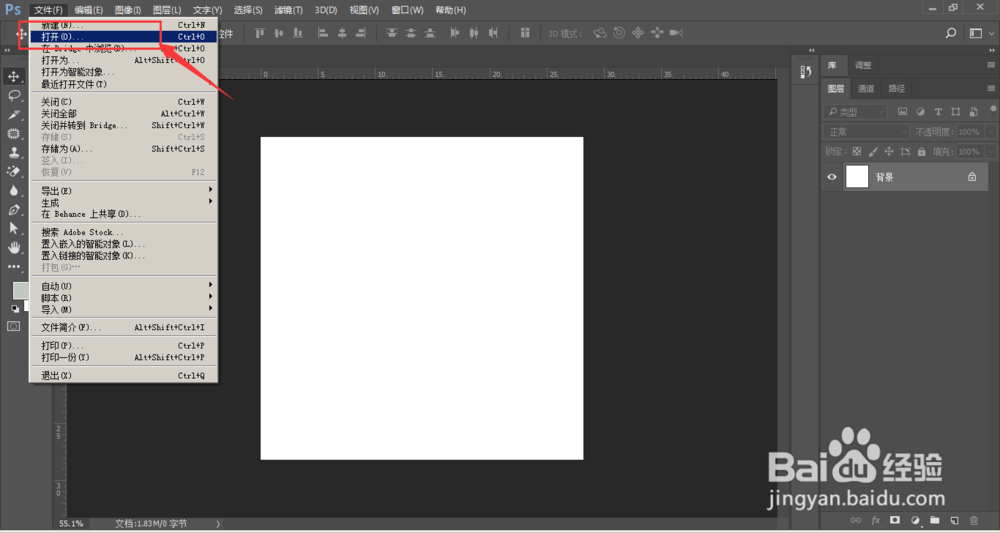
Task: Open the collapsed History panel icon
Action: click(x=805, y=73)
